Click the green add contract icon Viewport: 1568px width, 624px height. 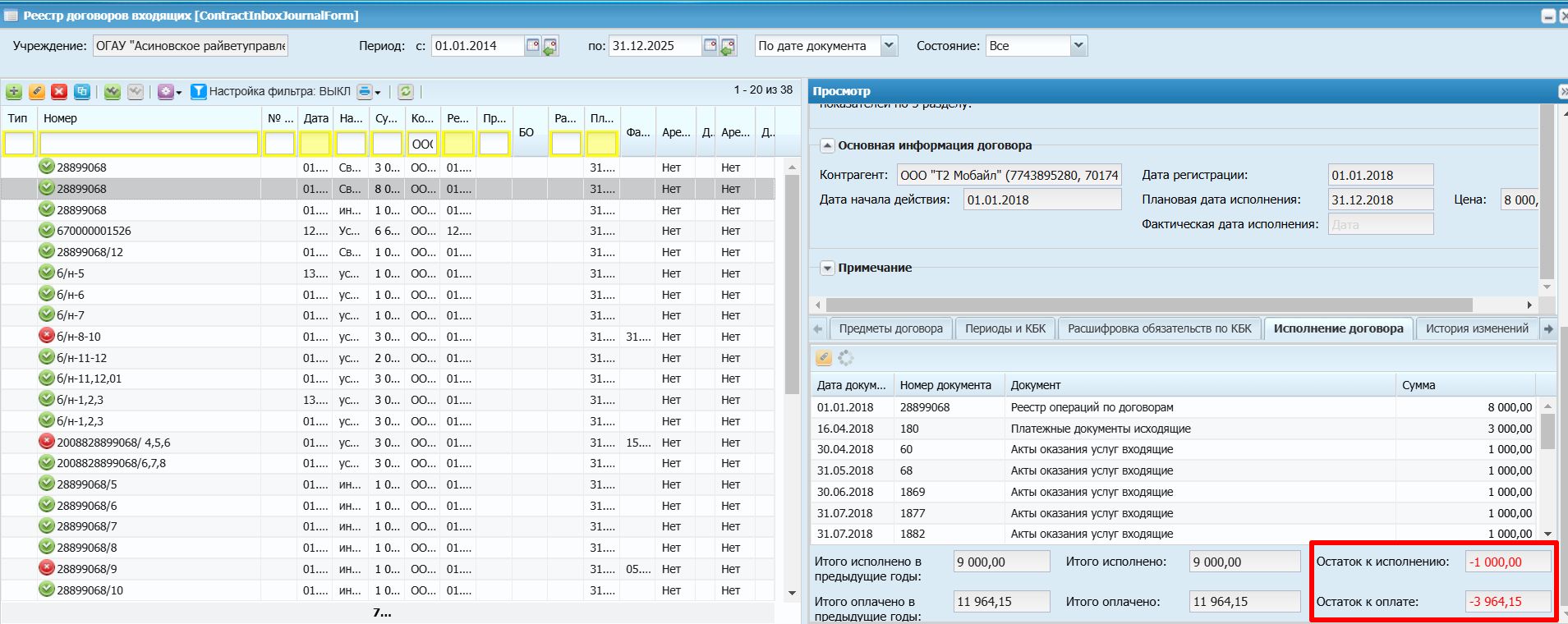pos(14,92)
